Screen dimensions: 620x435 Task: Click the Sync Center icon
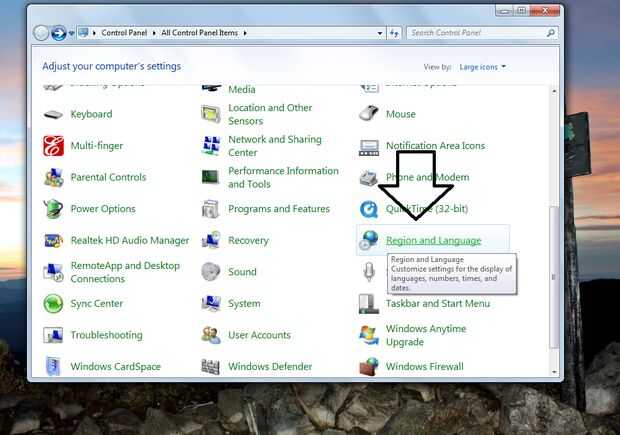click(x=53, y=304)
